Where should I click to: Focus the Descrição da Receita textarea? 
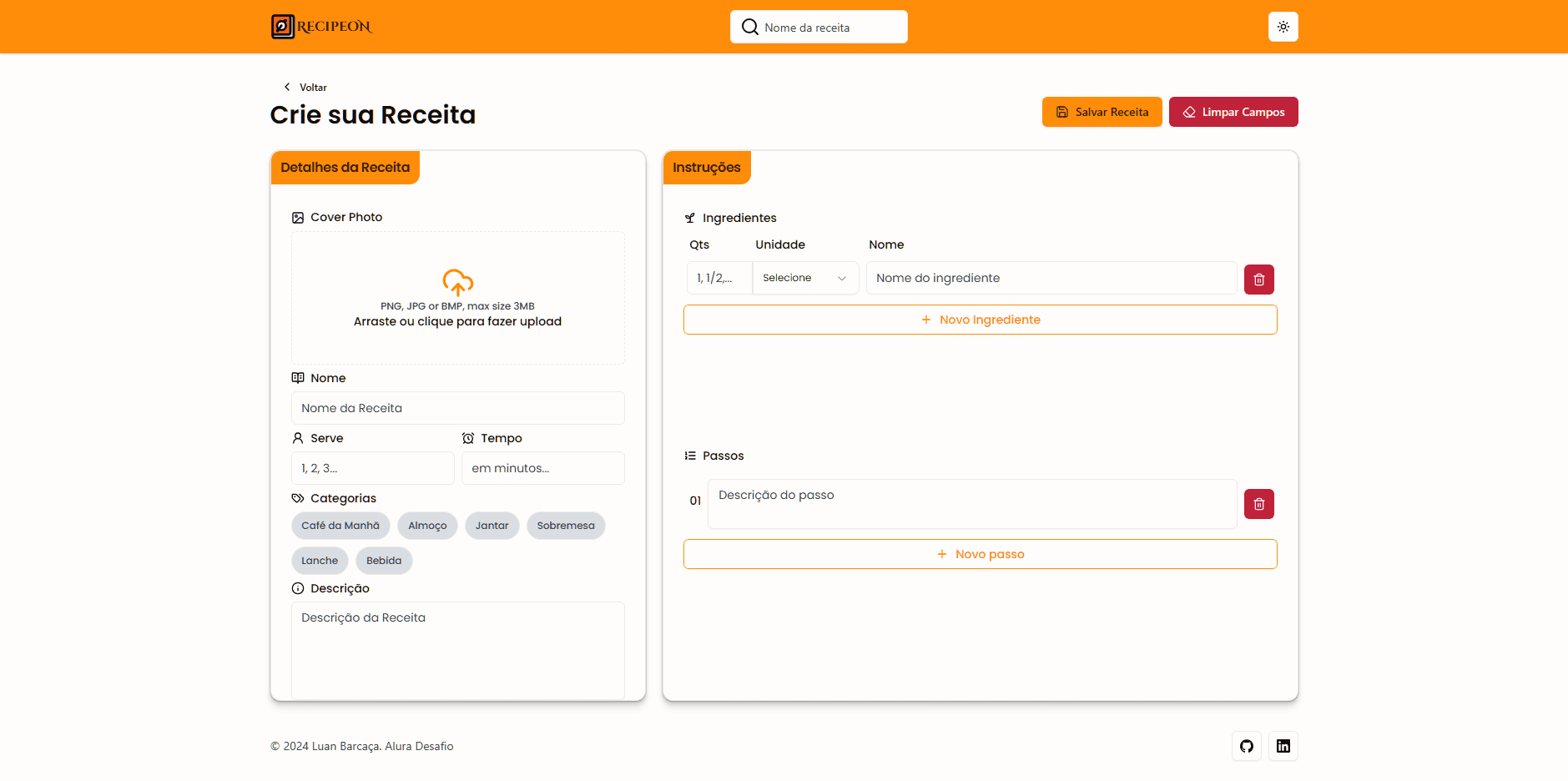[x=457, y=651]
